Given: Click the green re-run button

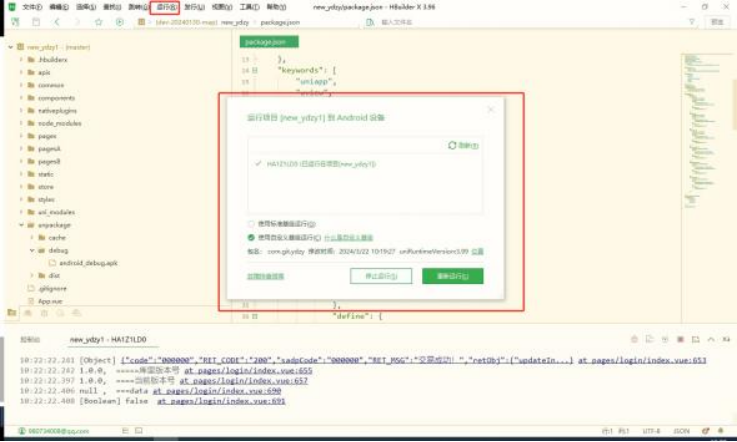Looking at the screenshot, I should tap(452, 276).
